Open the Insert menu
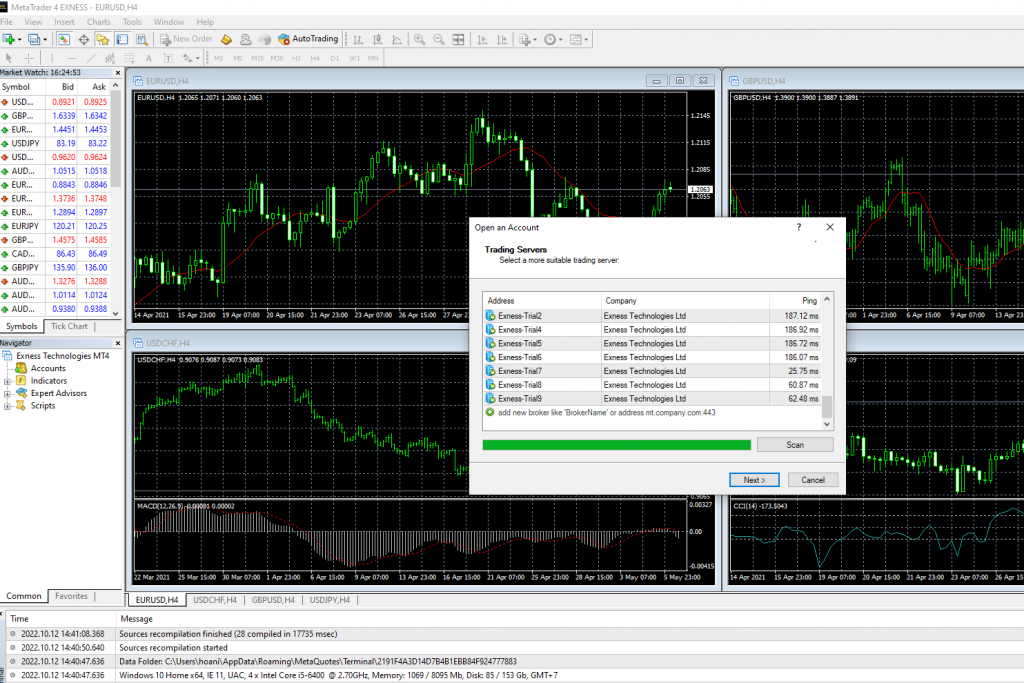Screen dimensions: 1024x683 64,22
